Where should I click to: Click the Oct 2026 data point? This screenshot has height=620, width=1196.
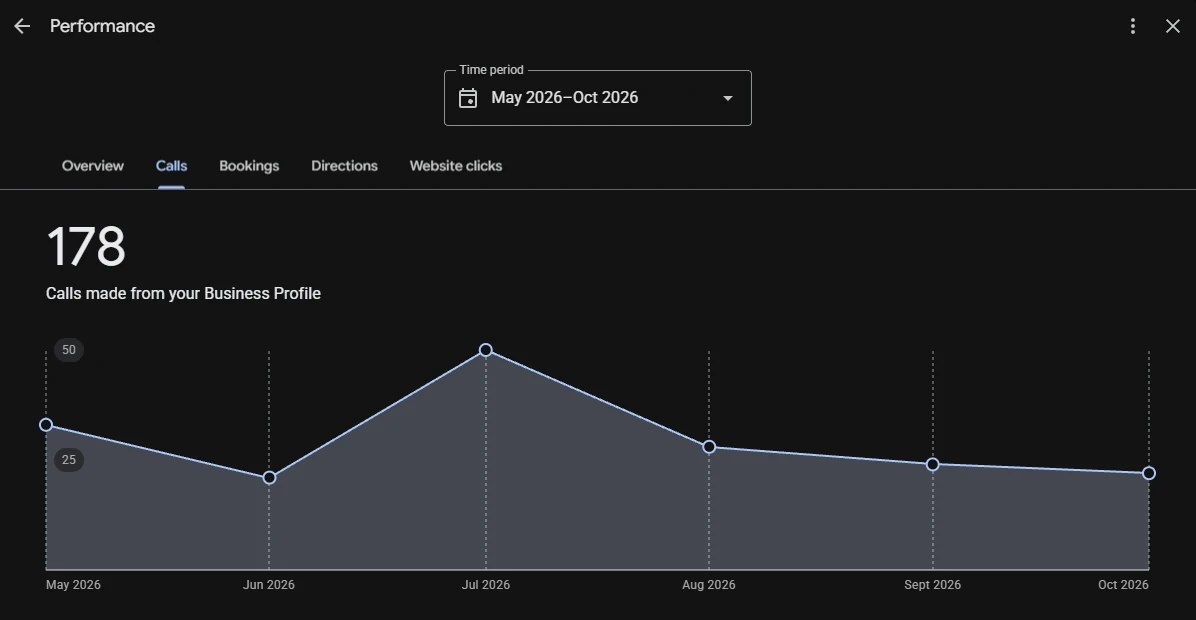[x=1149, y=474]
